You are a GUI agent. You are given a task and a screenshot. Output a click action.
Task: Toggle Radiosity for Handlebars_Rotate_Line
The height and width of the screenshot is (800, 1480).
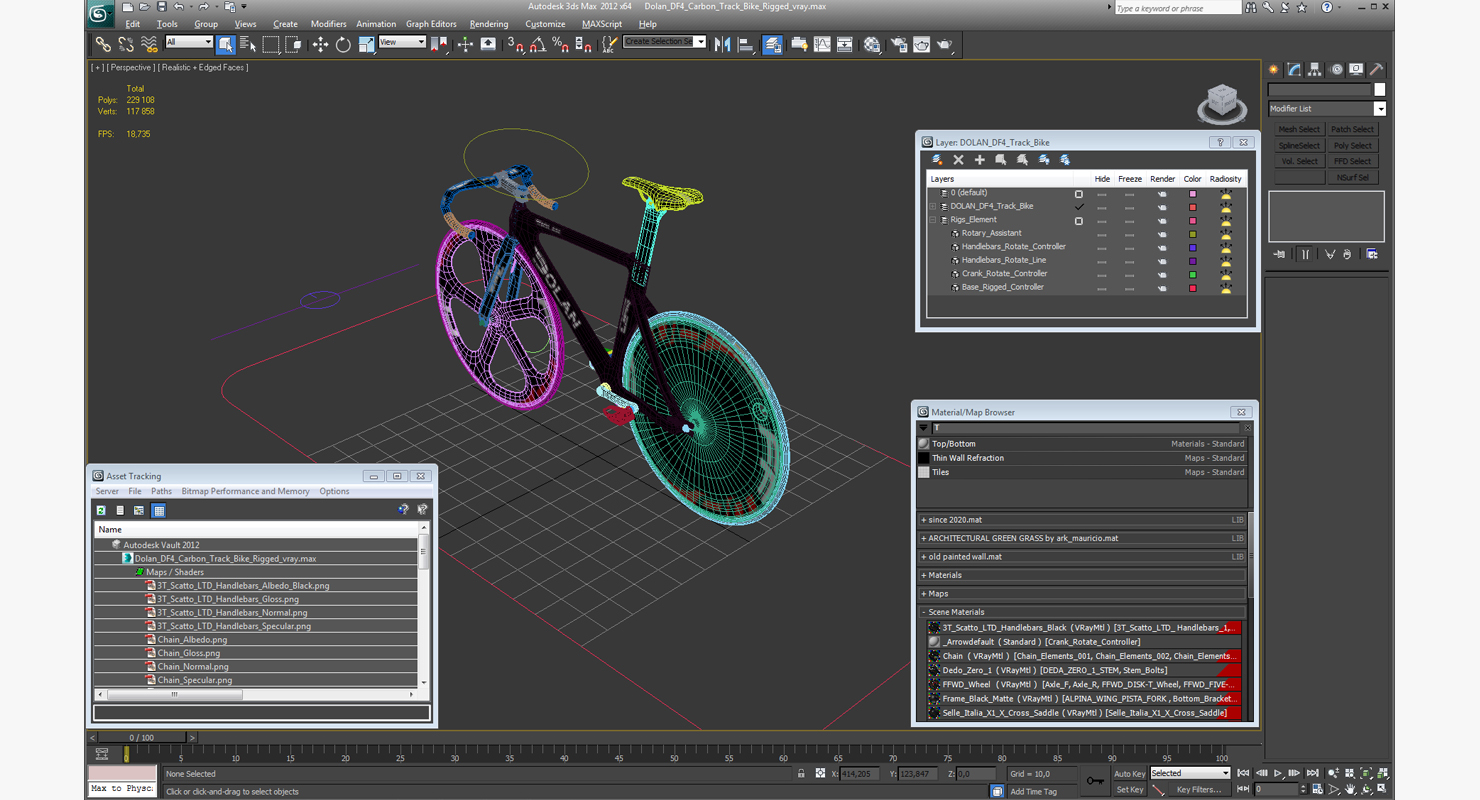click(1226, 260)
